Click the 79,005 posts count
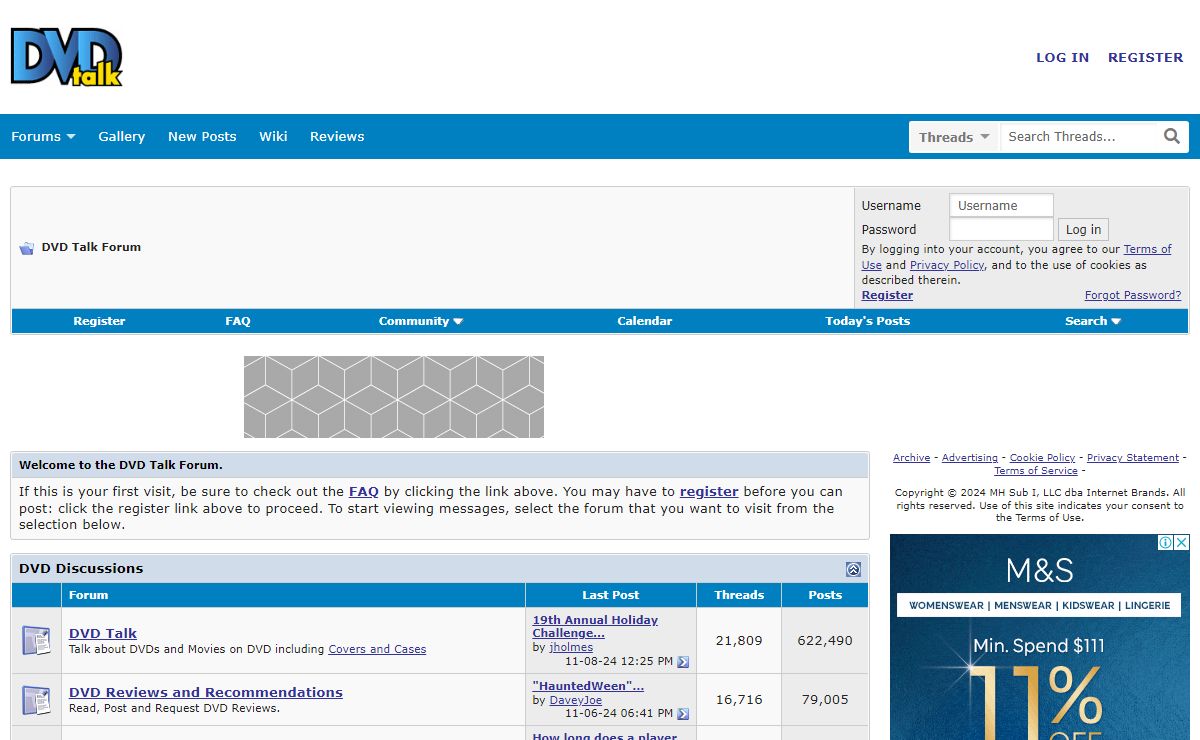 (x=825, y=700)
